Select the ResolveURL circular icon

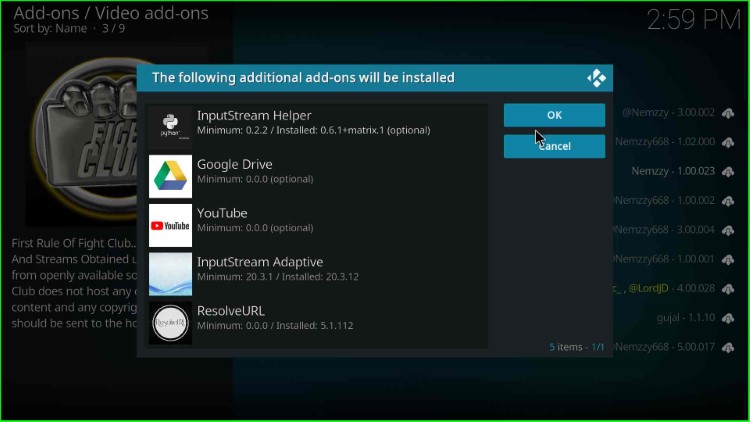(170, 323)
